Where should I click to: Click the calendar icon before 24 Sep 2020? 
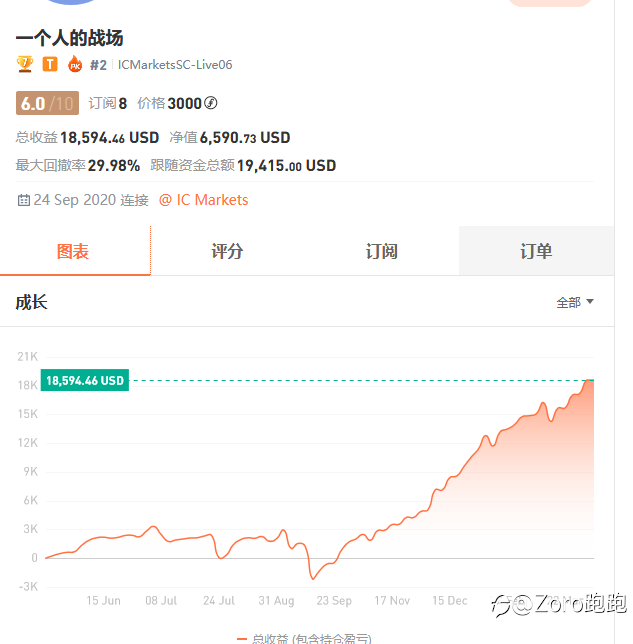(x=24, y=200)
